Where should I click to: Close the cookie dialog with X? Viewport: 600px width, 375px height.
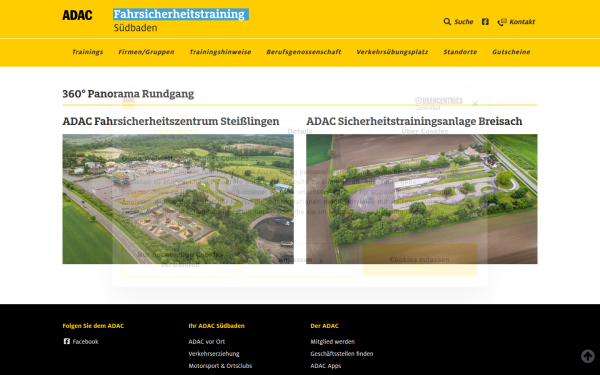pos(475,104)
